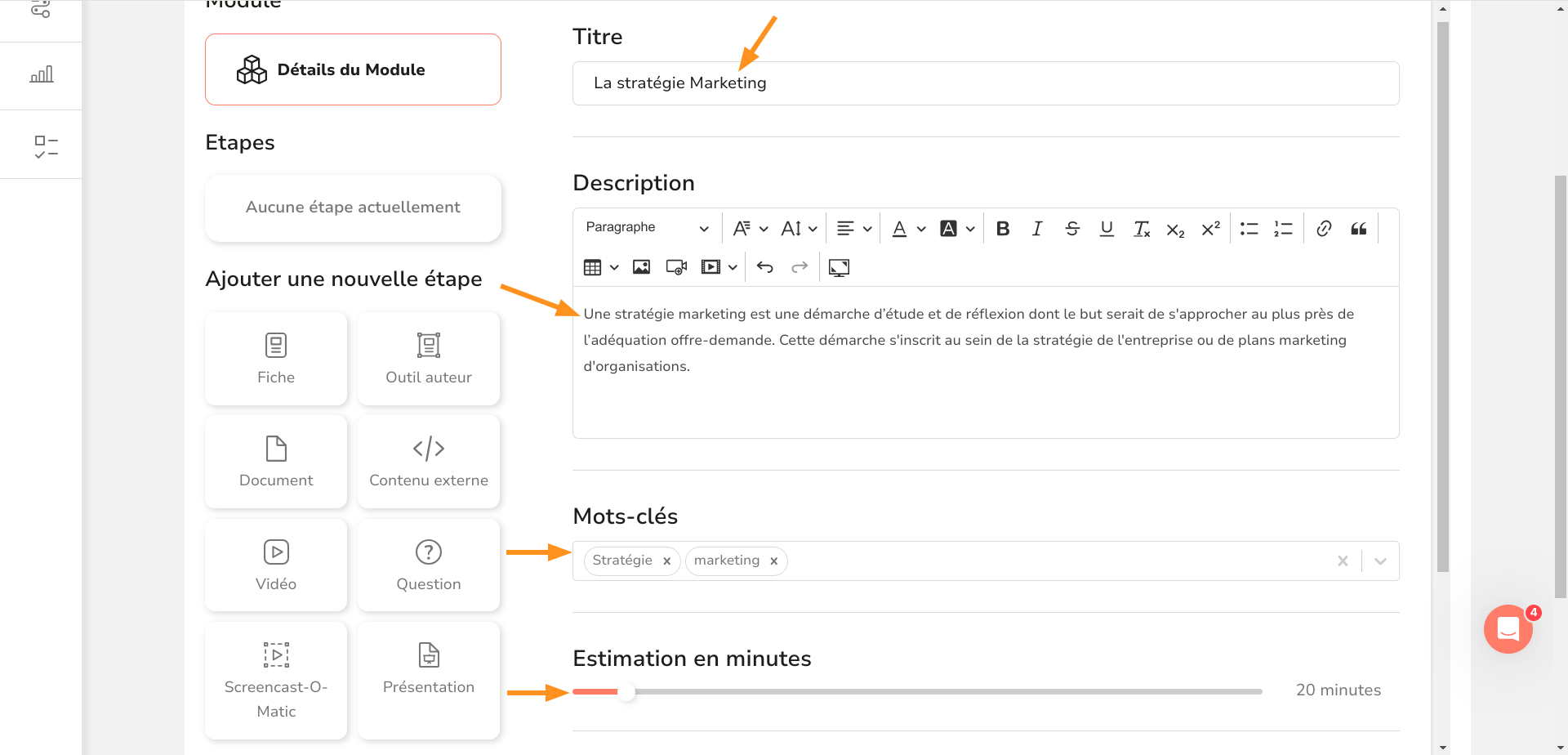
Task: Remove text formatting using the Tx icon
Action: [1141, 229]
